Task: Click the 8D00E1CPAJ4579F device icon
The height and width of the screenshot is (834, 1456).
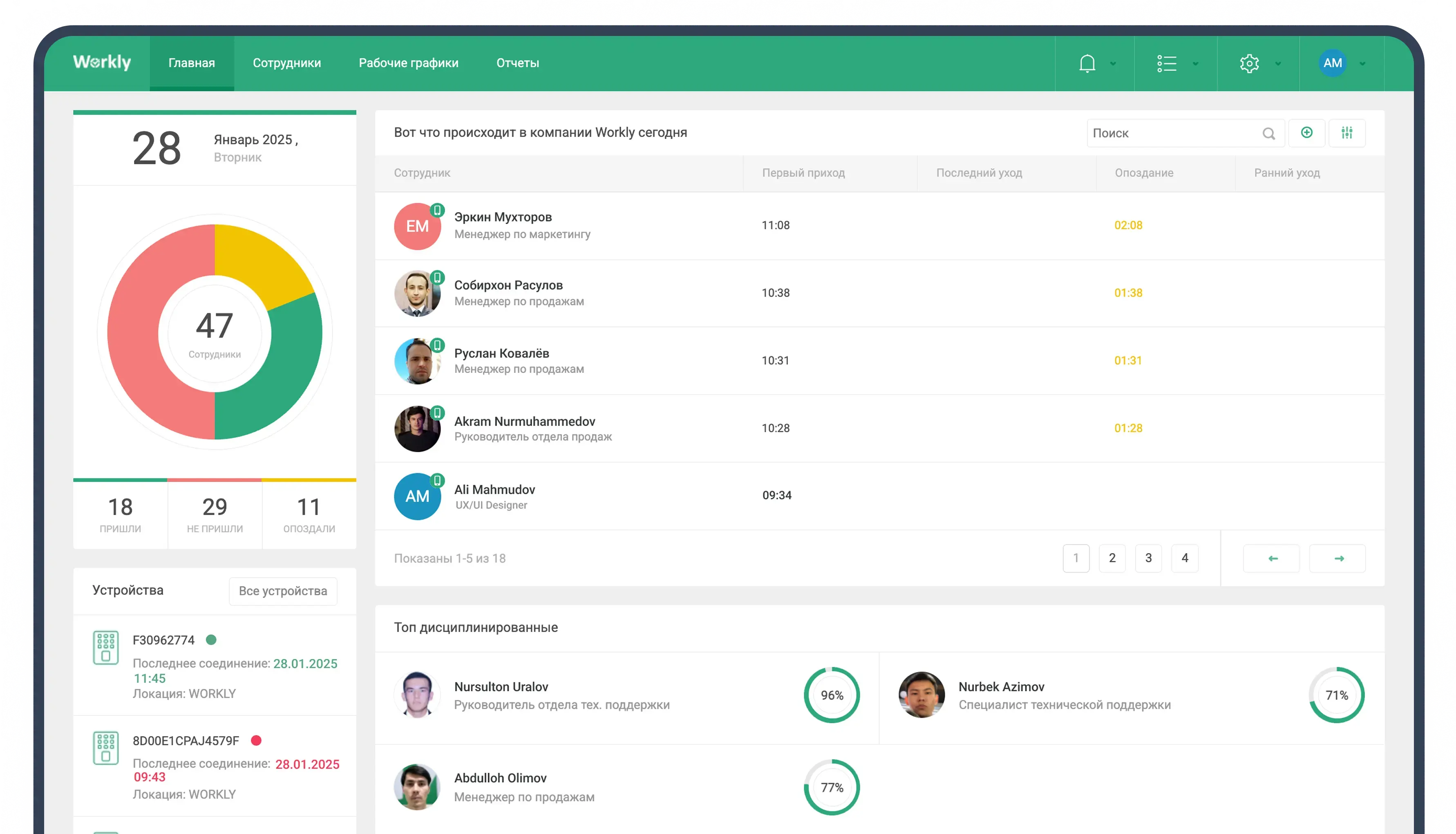Action: pyautogui.click(x=106, y=747)
